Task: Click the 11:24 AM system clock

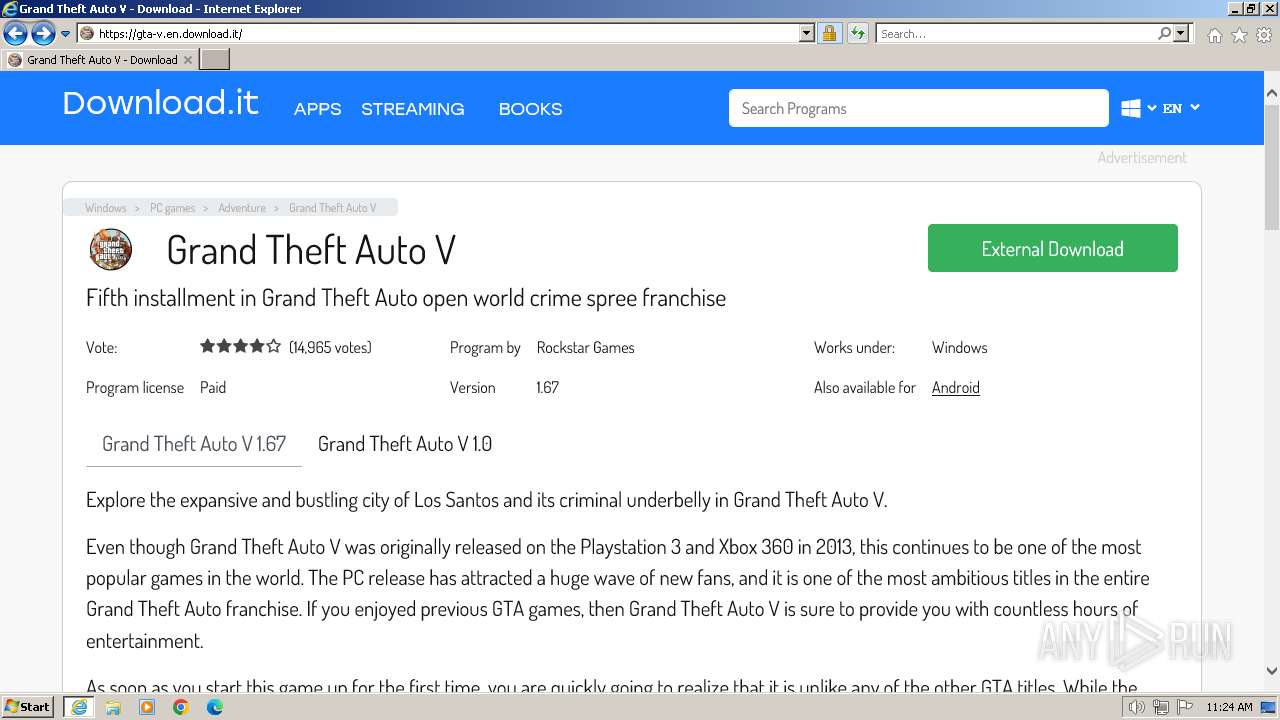Action: (1229, 707)
